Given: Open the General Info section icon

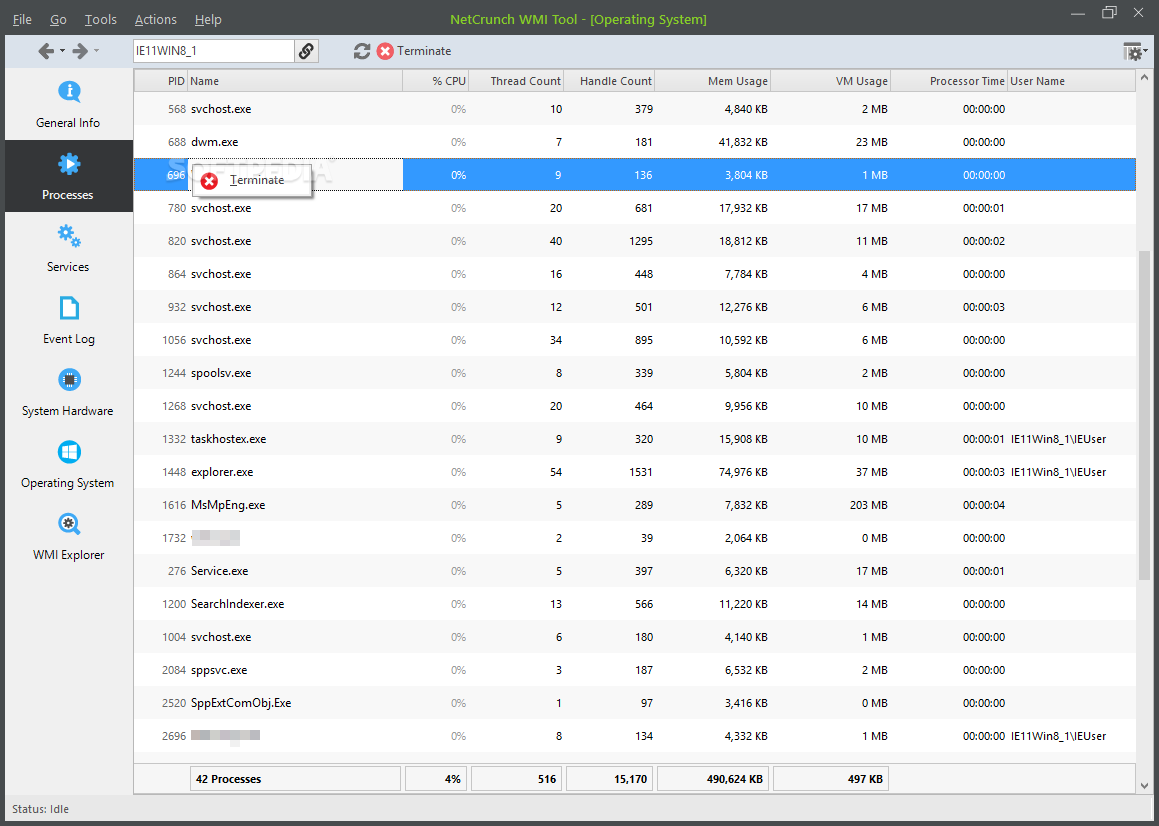Looking at the screenshot, I should coord(69,91).
